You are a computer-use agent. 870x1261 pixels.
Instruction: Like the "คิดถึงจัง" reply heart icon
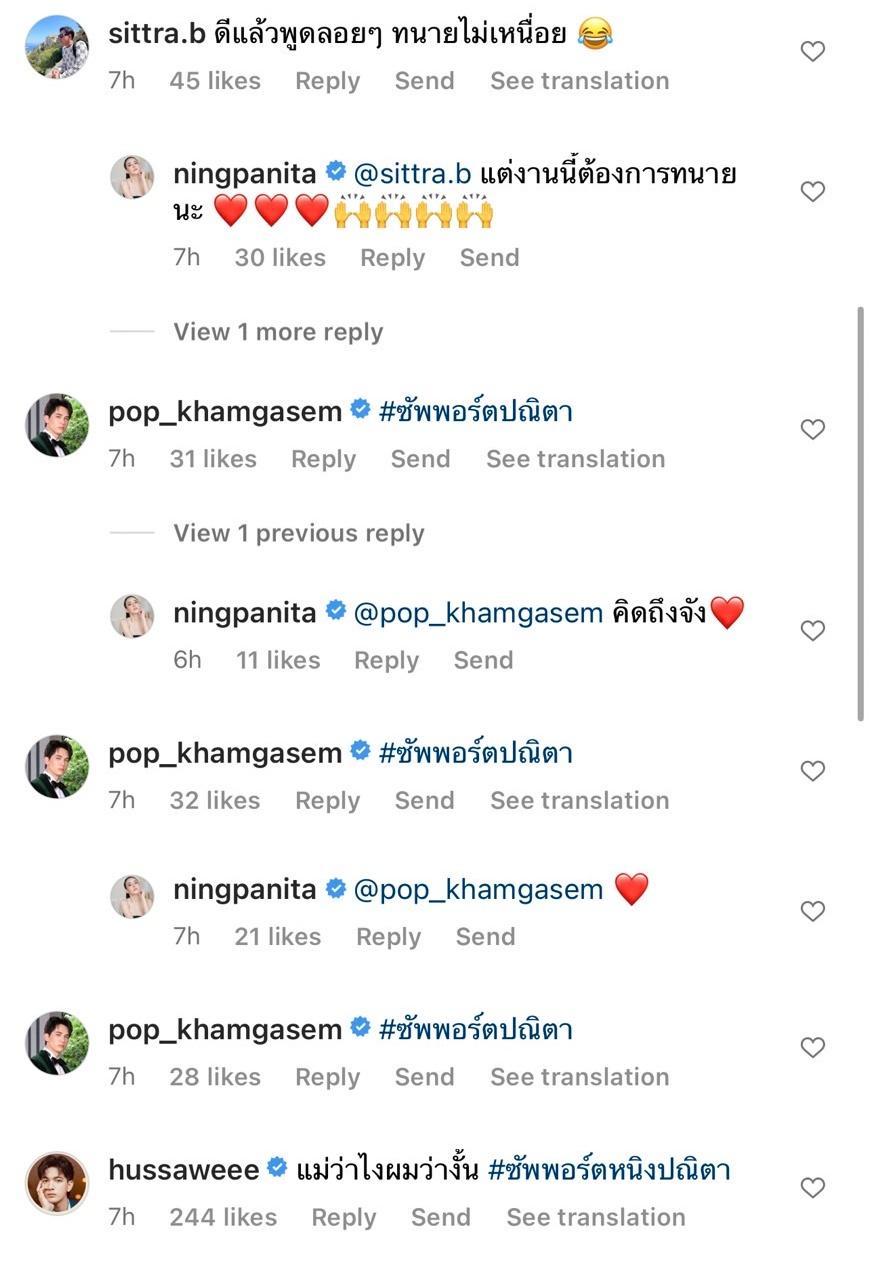pyautogui.click(x=813, y=631)
